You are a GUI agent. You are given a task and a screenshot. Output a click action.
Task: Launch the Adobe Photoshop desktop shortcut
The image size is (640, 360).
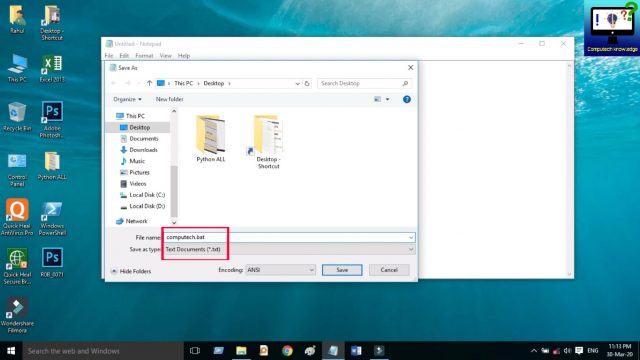[x=52, y=120]
